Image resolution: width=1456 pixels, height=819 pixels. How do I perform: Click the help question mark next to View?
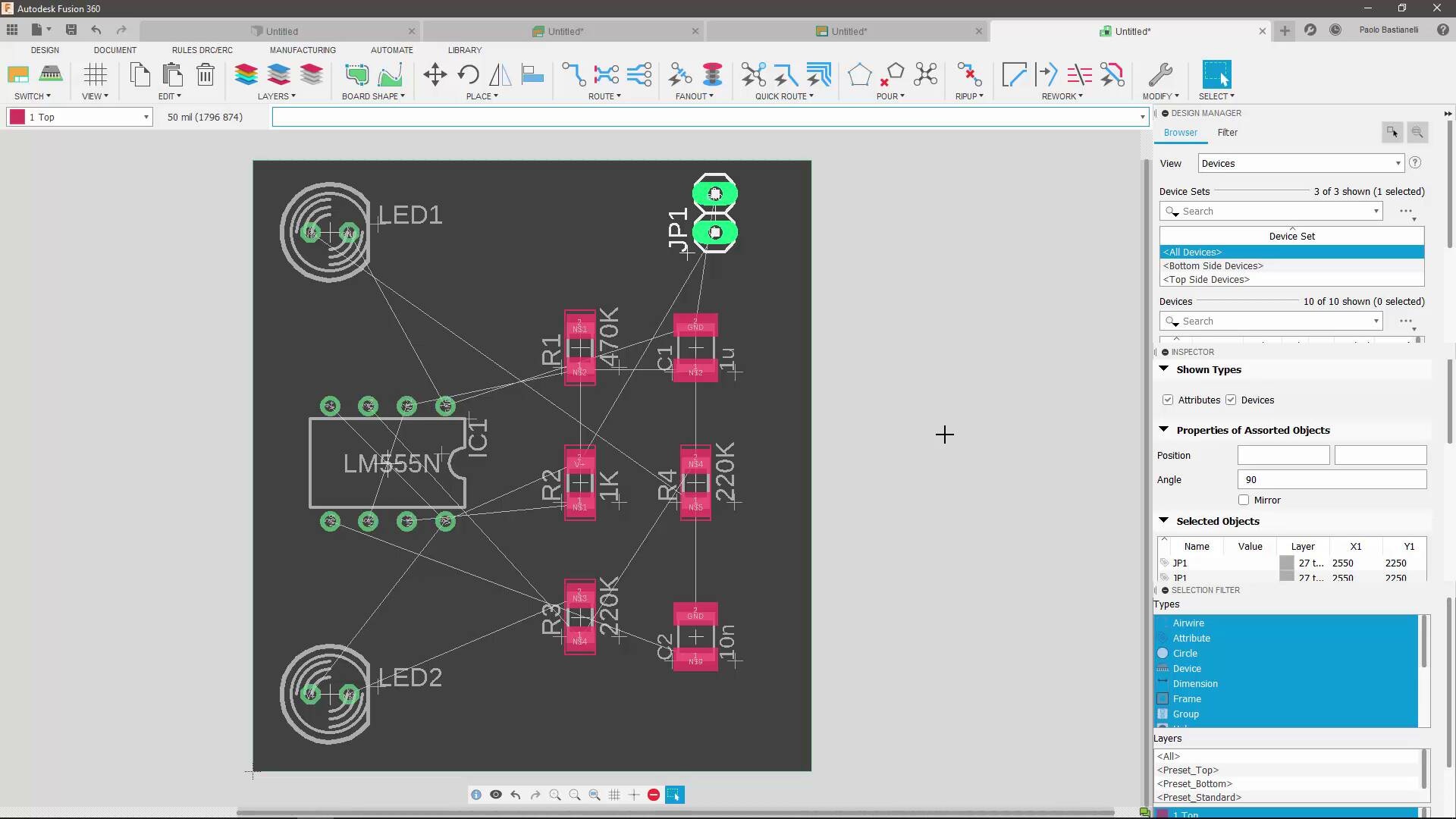[1416, 162]
